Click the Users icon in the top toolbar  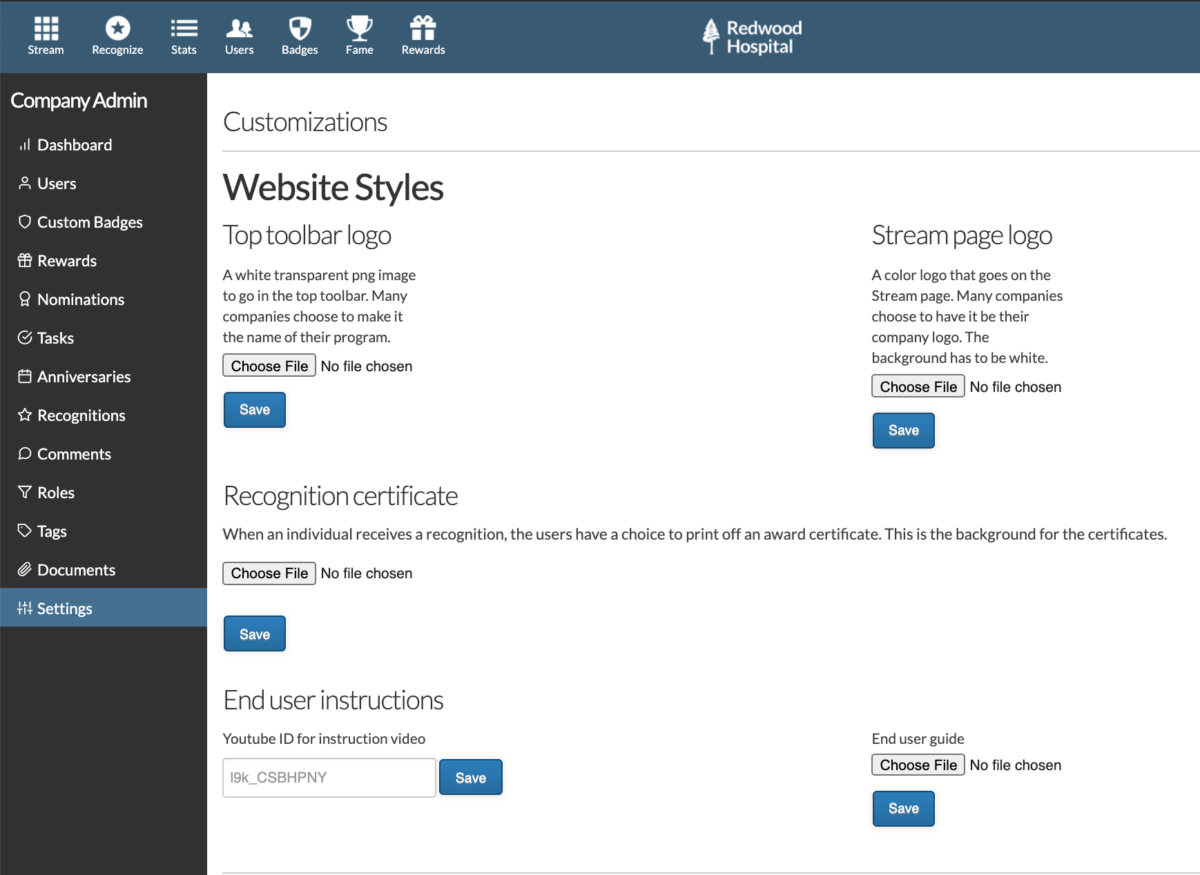(239, 35)
